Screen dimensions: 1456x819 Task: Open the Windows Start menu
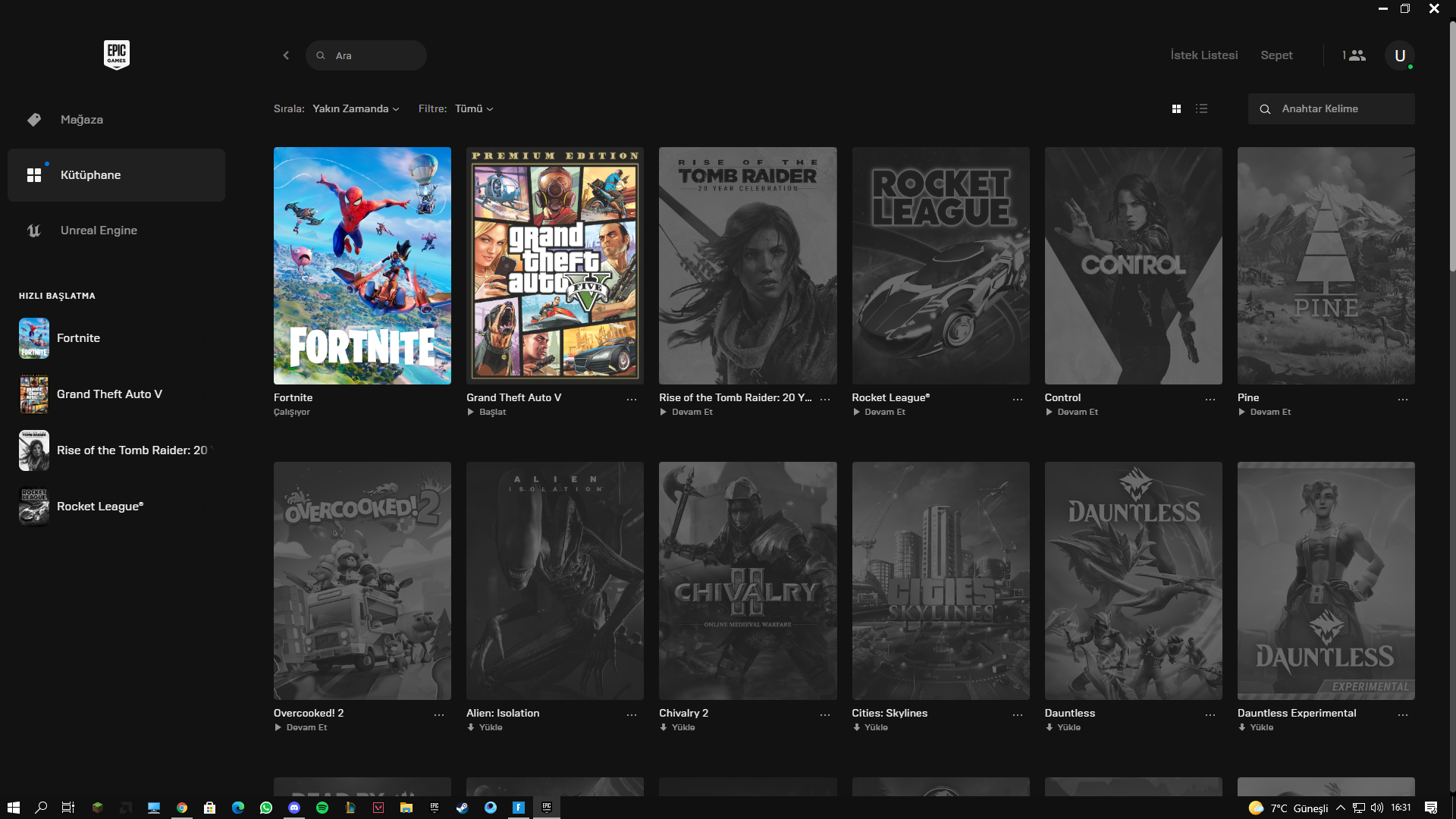[13, 808]
